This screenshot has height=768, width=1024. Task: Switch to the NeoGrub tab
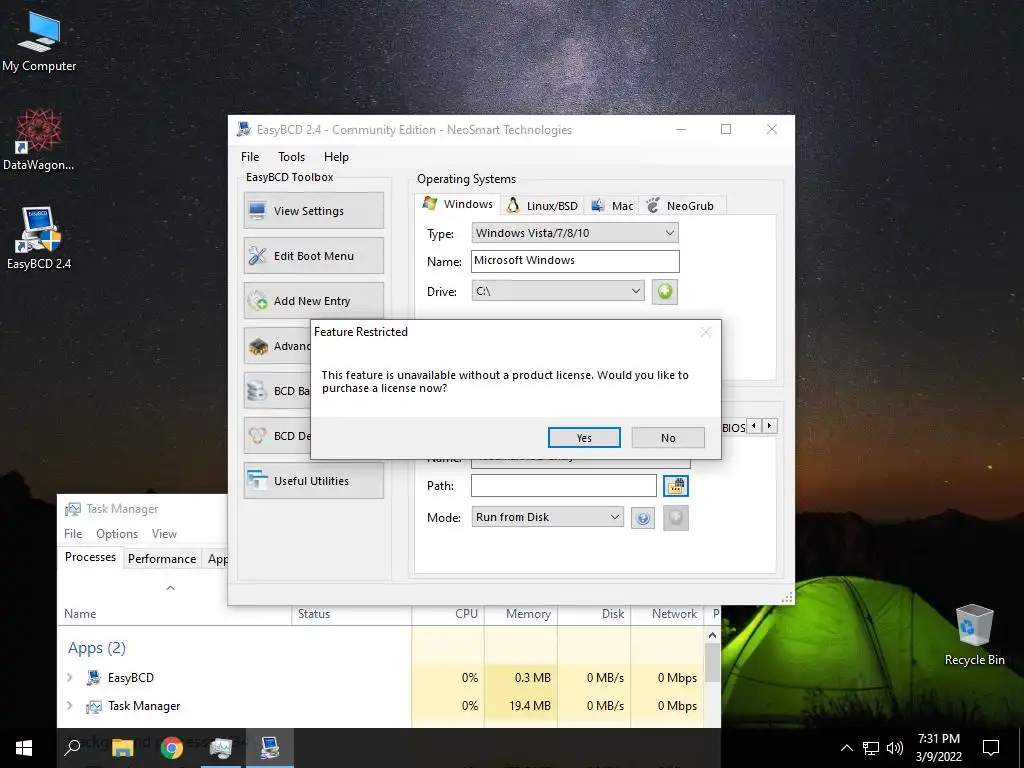click(680, 206)
